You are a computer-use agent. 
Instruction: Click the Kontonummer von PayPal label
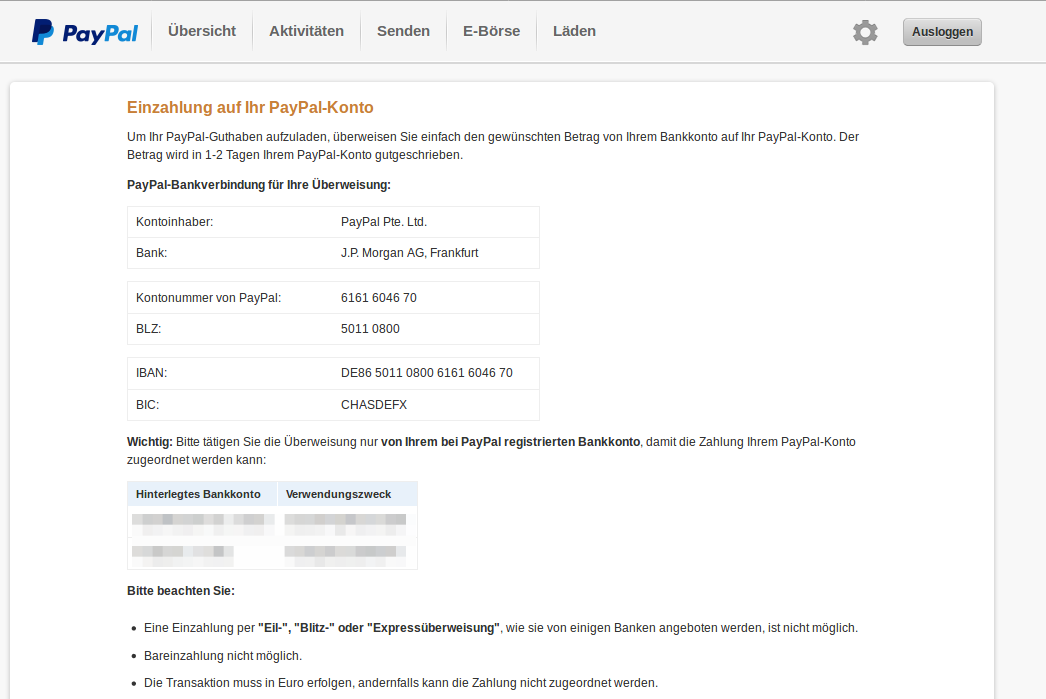point(209,298)
